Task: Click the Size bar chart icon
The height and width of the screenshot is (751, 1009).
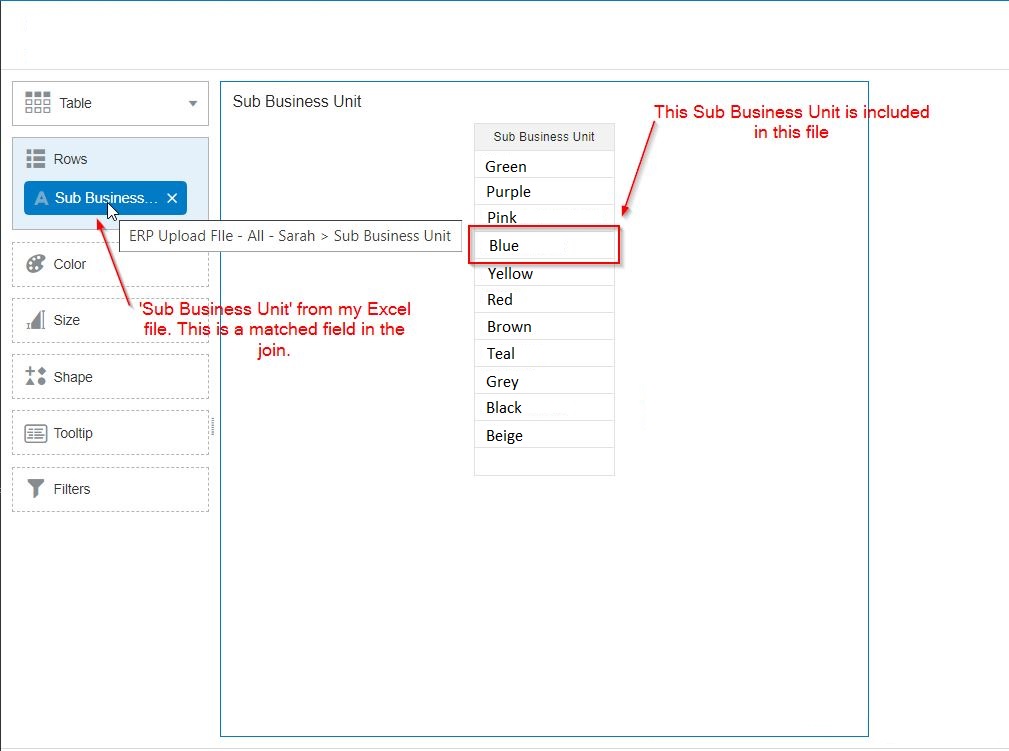Action: [35, 320]
